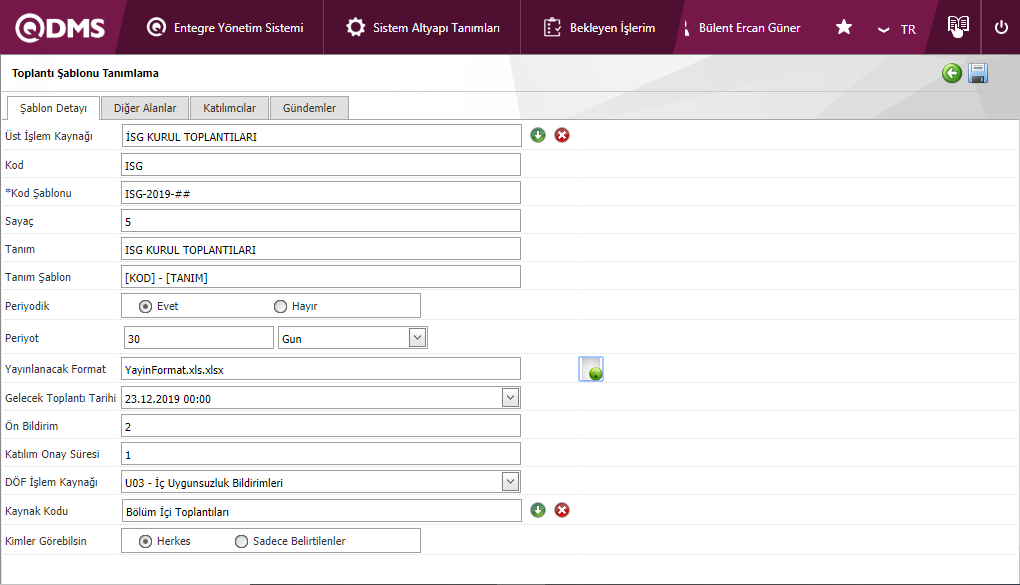Open Sistem Altyapı Tanımları menu
Viewport: 1020px width, 585px height.
click(x=423, y=28)
